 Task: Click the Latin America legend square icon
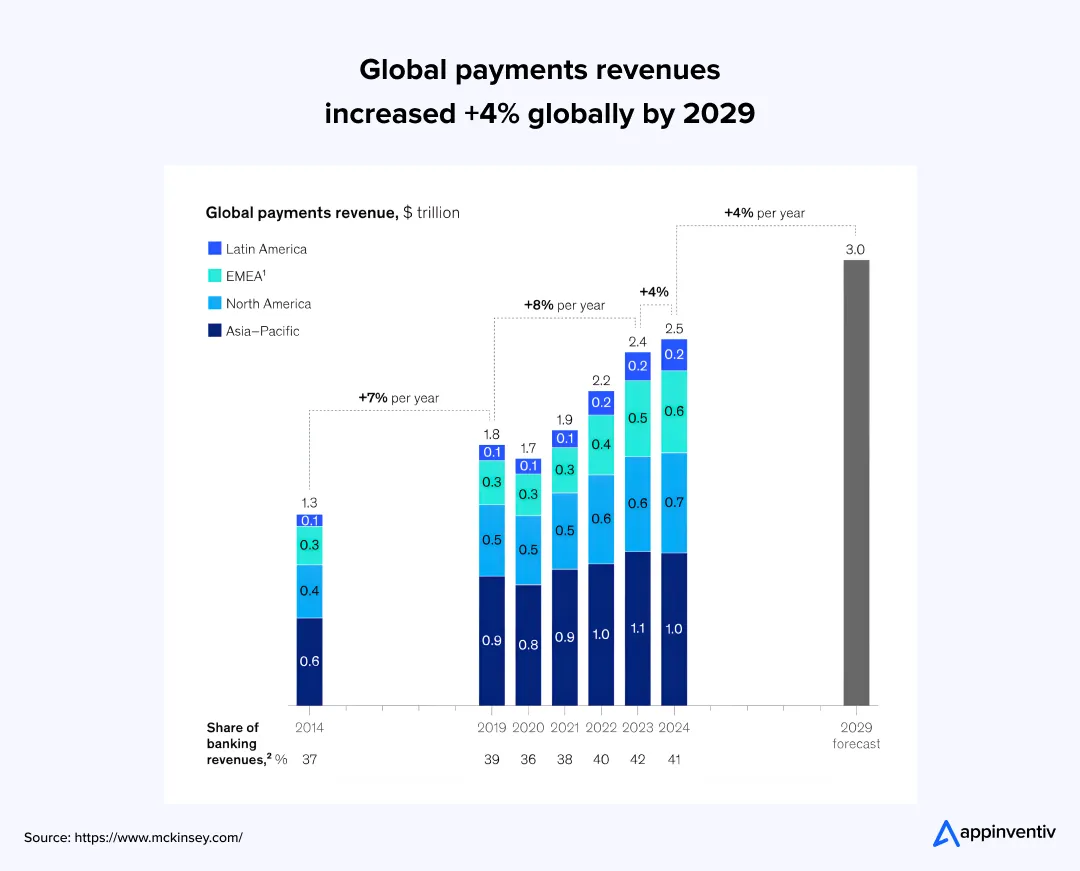tap(213, 247)
